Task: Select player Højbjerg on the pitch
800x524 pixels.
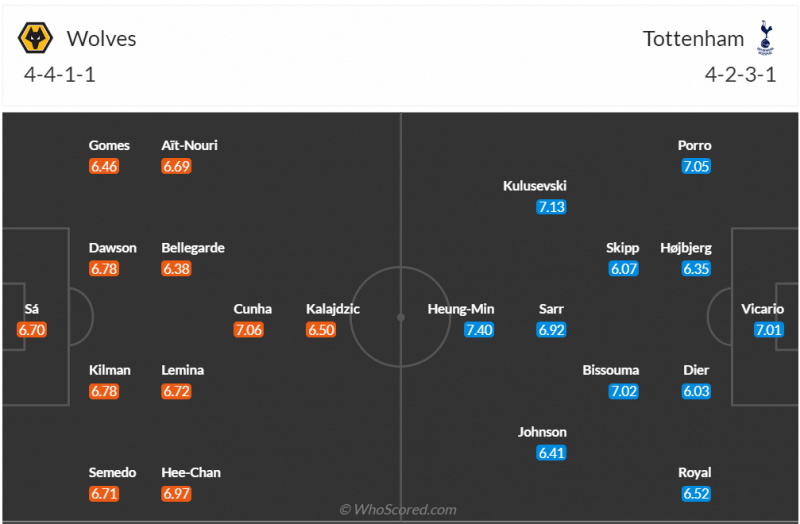Action: coord(685,247)
